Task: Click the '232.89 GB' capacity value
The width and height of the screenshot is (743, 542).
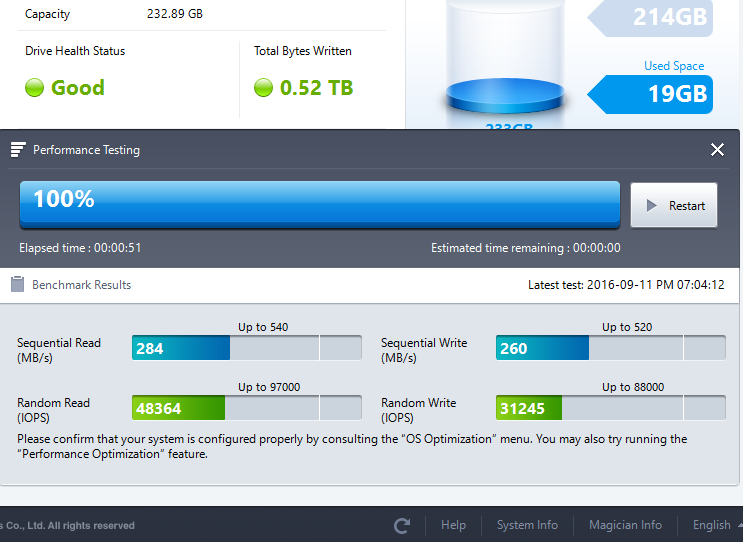Action: tap(175, 14)
